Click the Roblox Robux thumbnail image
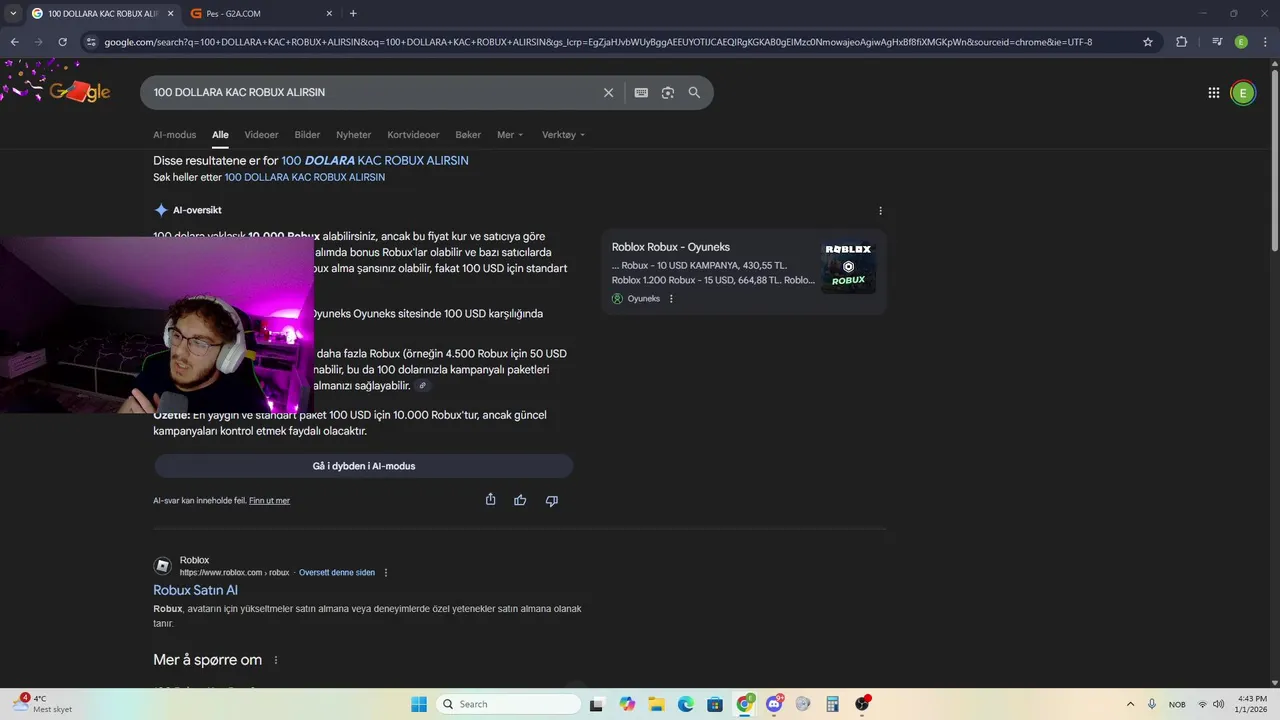This screenshot has height=720, width=1280. pyautogui.click(x=848, y=266)
